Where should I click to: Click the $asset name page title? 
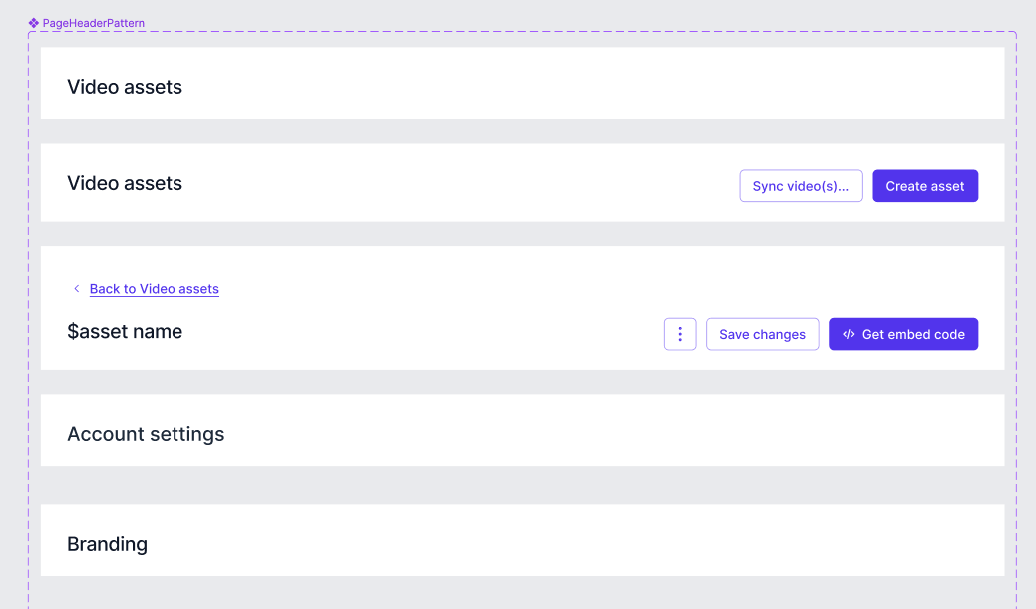click(124, 331)
